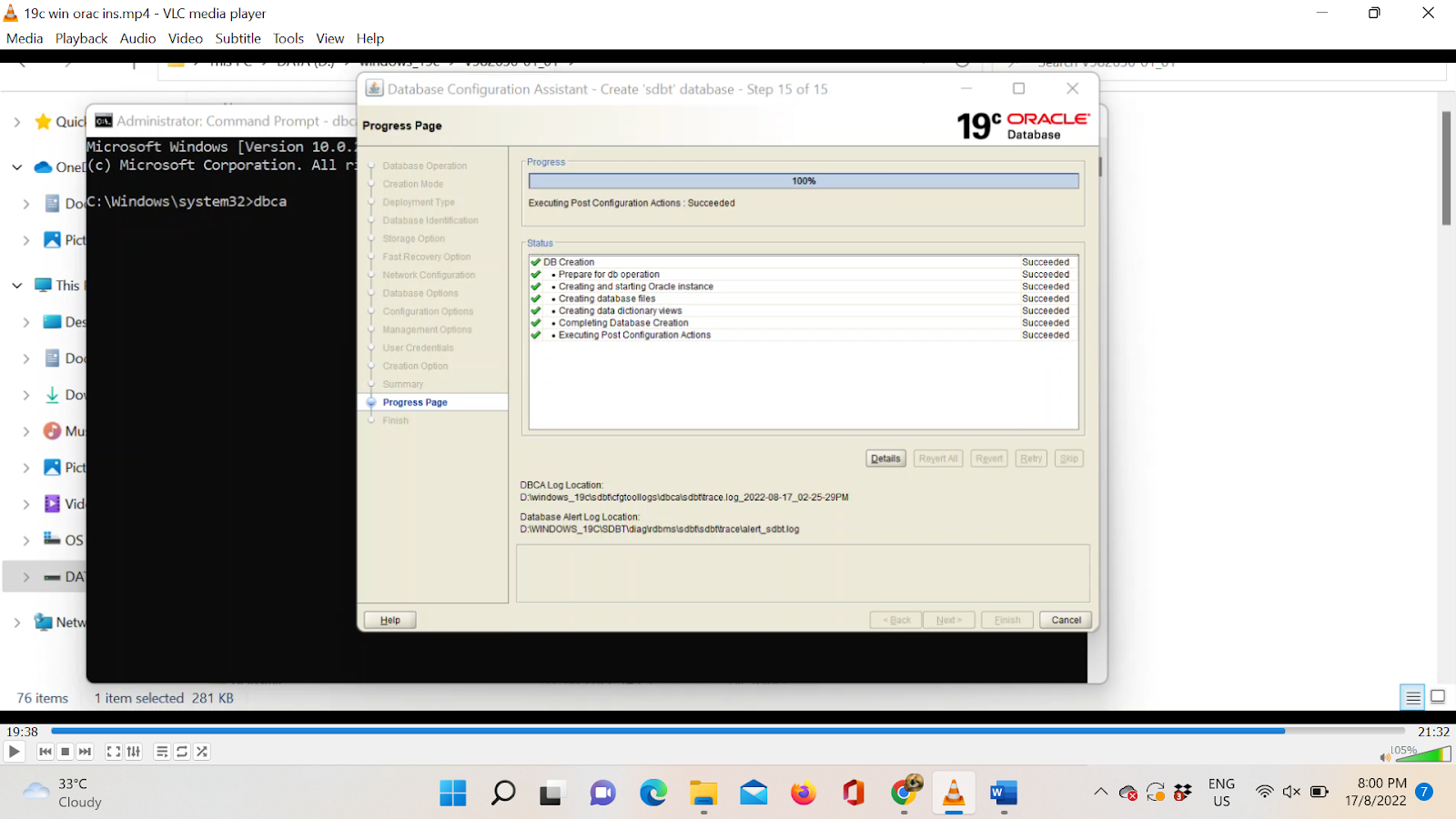1456x819 pixels.
Task: Check battery status in system tray
Action: pos(1319,792)
